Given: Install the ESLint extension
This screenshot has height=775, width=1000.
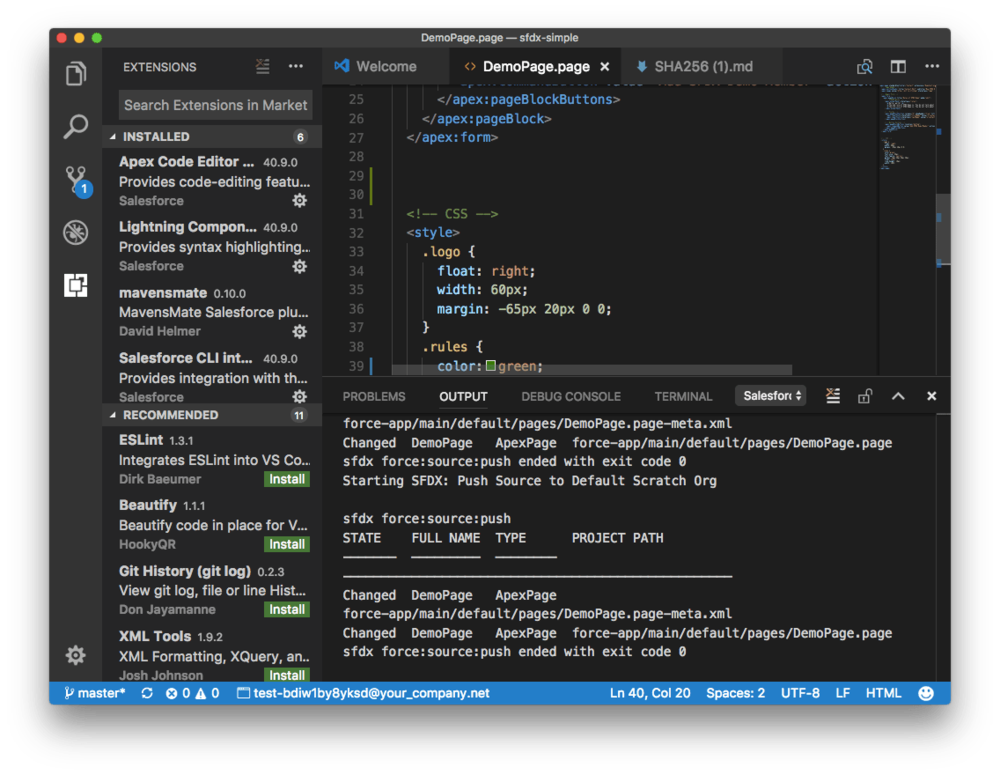Looking at the screenshot, I should tap(286, 480).
